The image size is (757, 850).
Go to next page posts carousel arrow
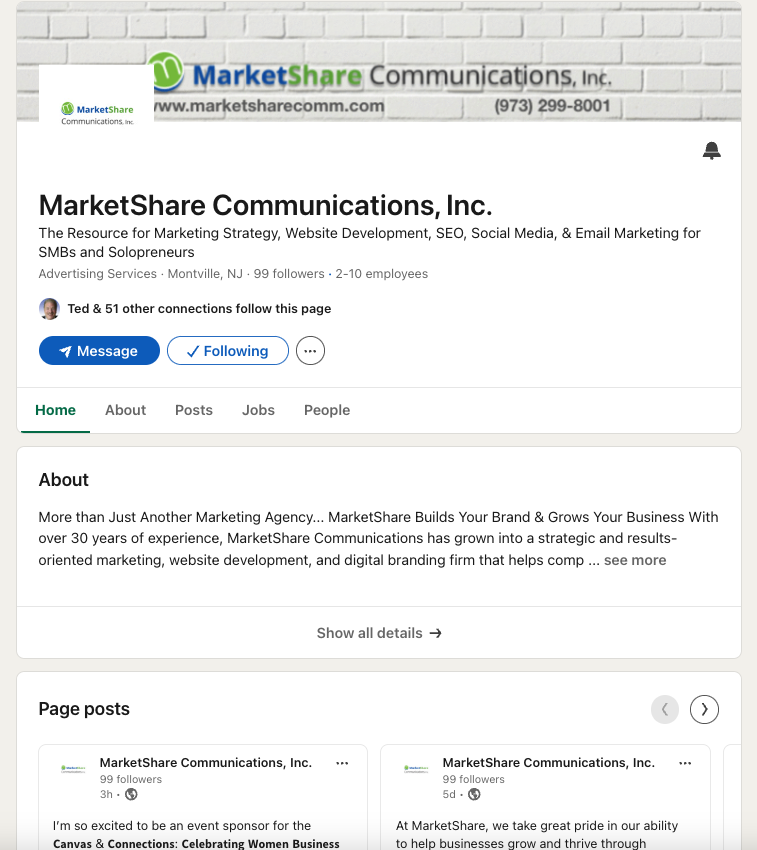coord(704,709)
